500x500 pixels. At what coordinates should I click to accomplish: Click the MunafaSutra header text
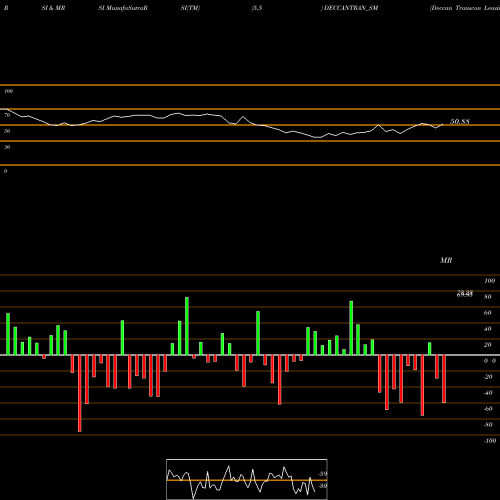123,8
